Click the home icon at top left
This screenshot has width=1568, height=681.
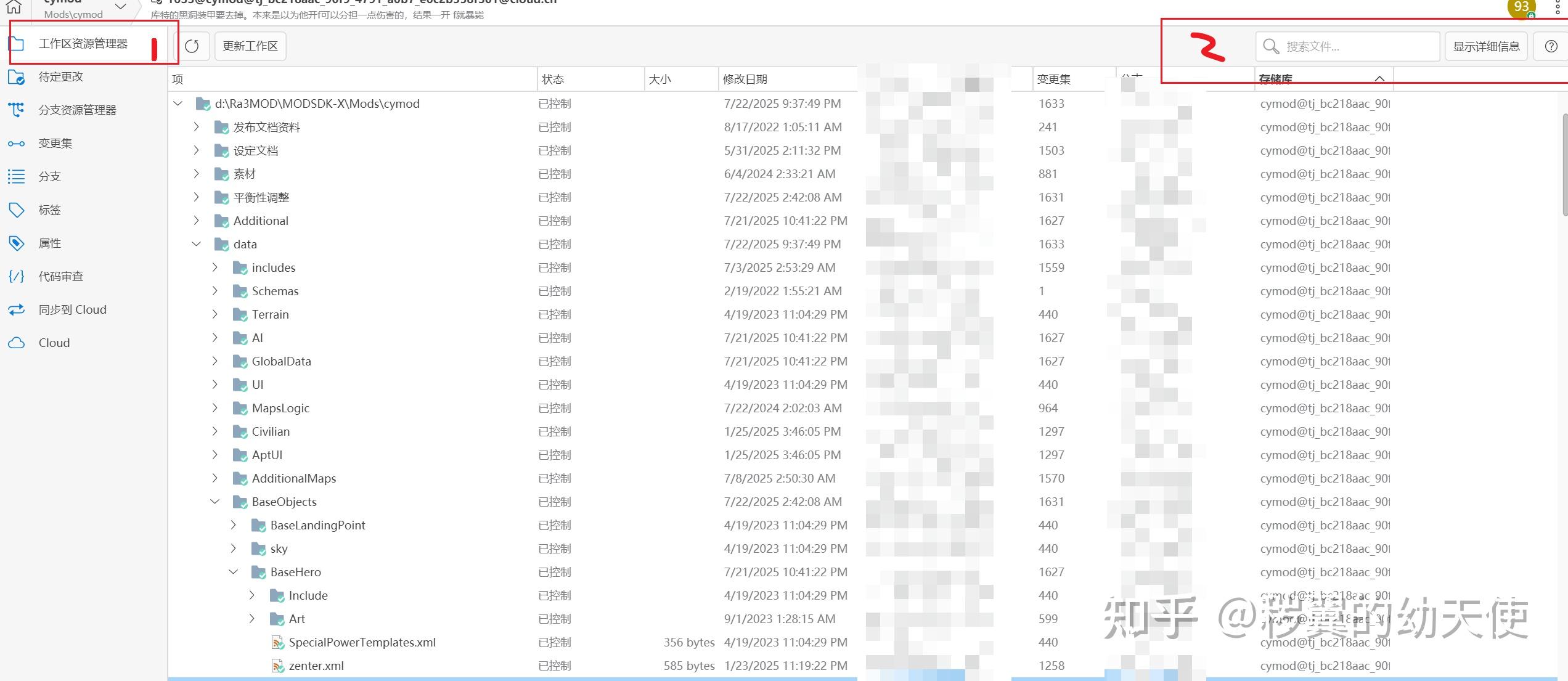coord(14,7)
